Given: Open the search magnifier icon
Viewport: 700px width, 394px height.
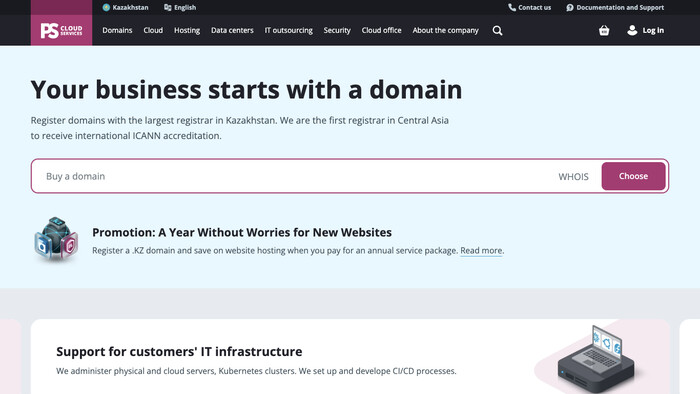Looking at the screenshot, I should coord(497,30).
